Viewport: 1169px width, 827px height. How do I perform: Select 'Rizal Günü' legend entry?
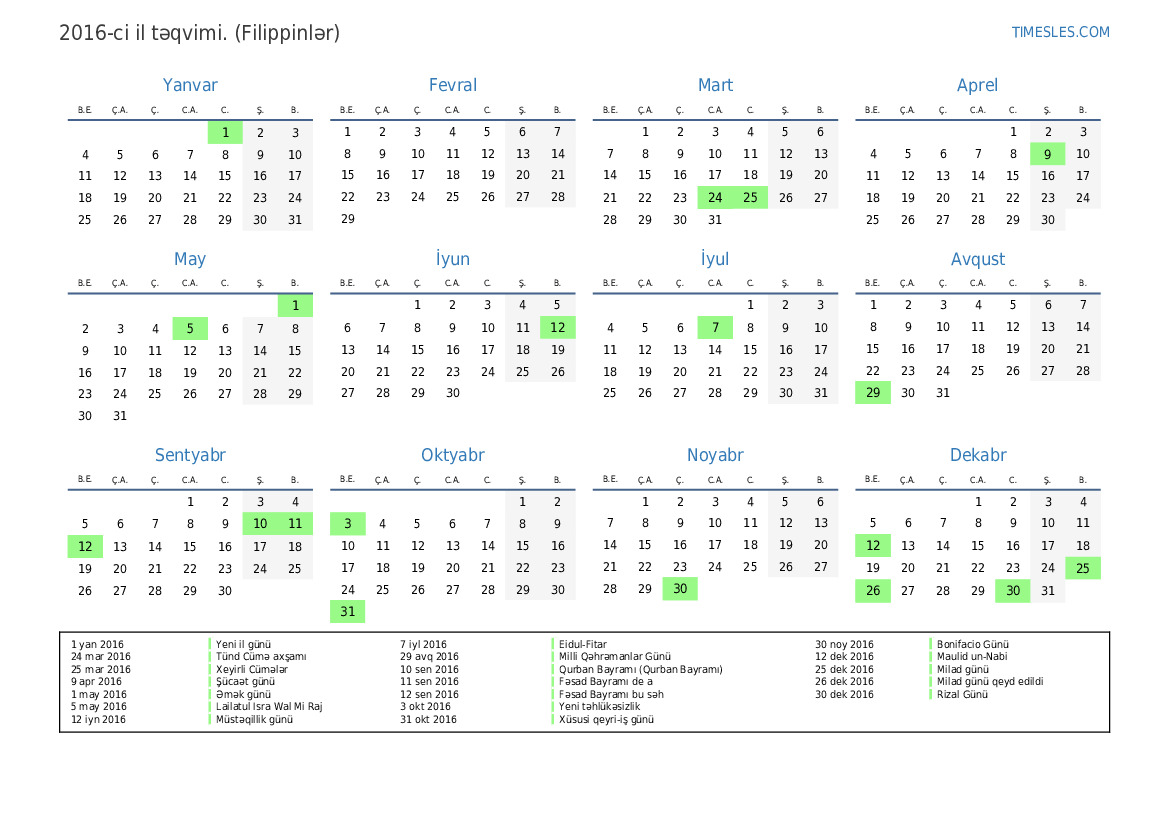(x=962, y=695)
